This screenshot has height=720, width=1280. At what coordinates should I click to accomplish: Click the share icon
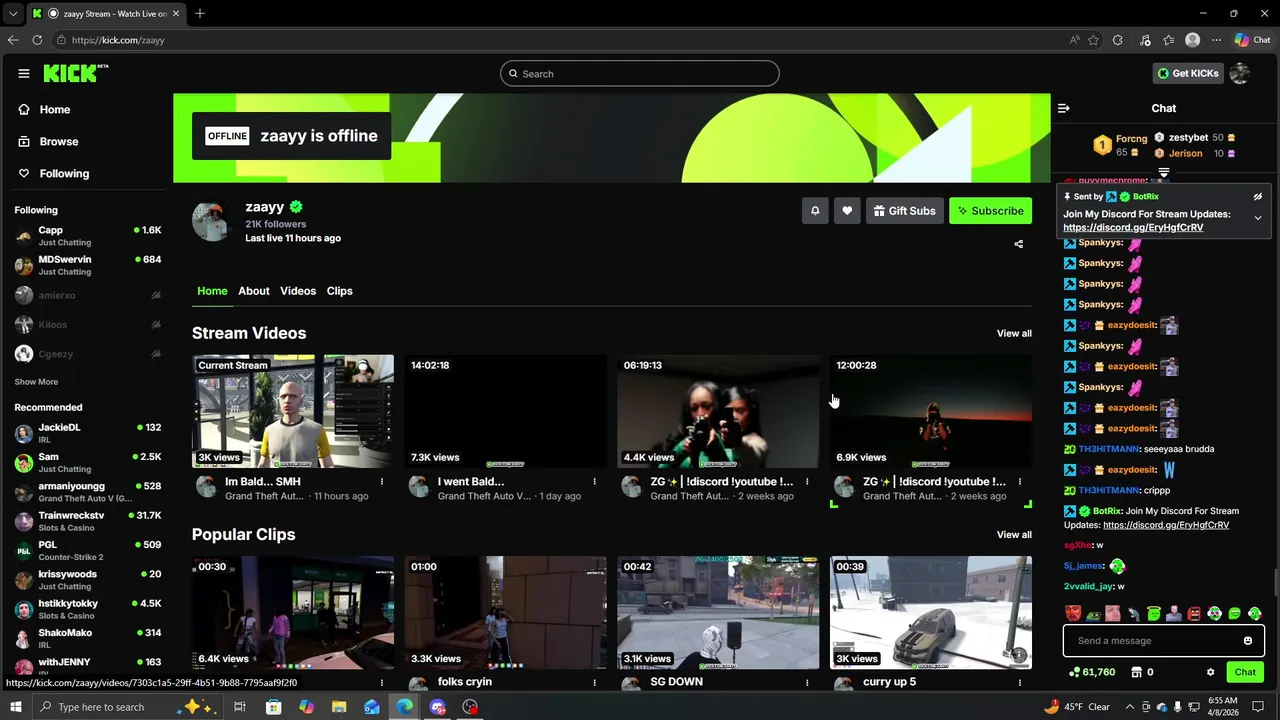(x=1019, y=244)
